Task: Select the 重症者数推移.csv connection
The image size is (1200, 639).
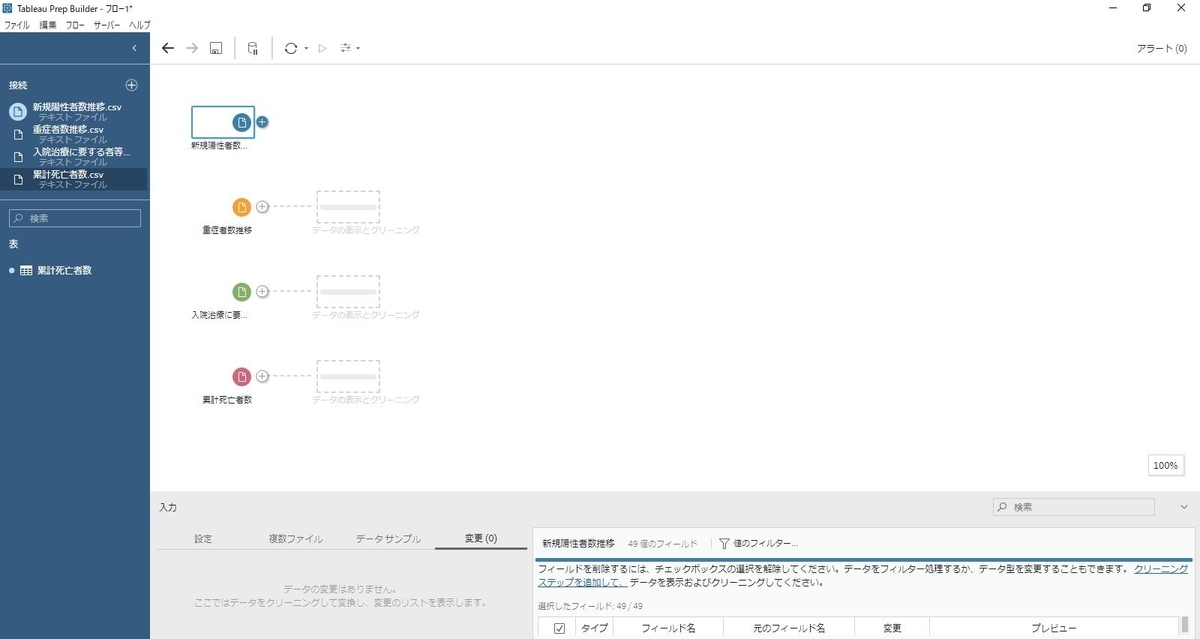Action: tap(75, 134)
